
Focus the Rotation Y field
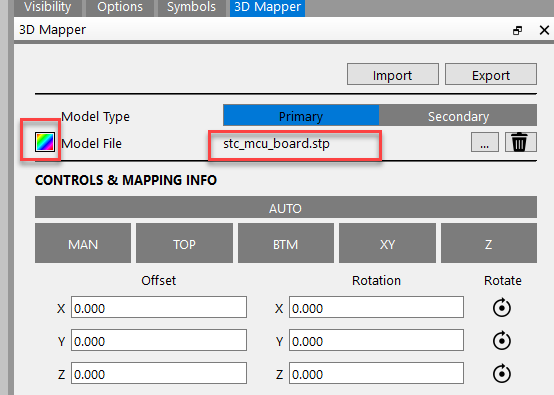[376, 340]
